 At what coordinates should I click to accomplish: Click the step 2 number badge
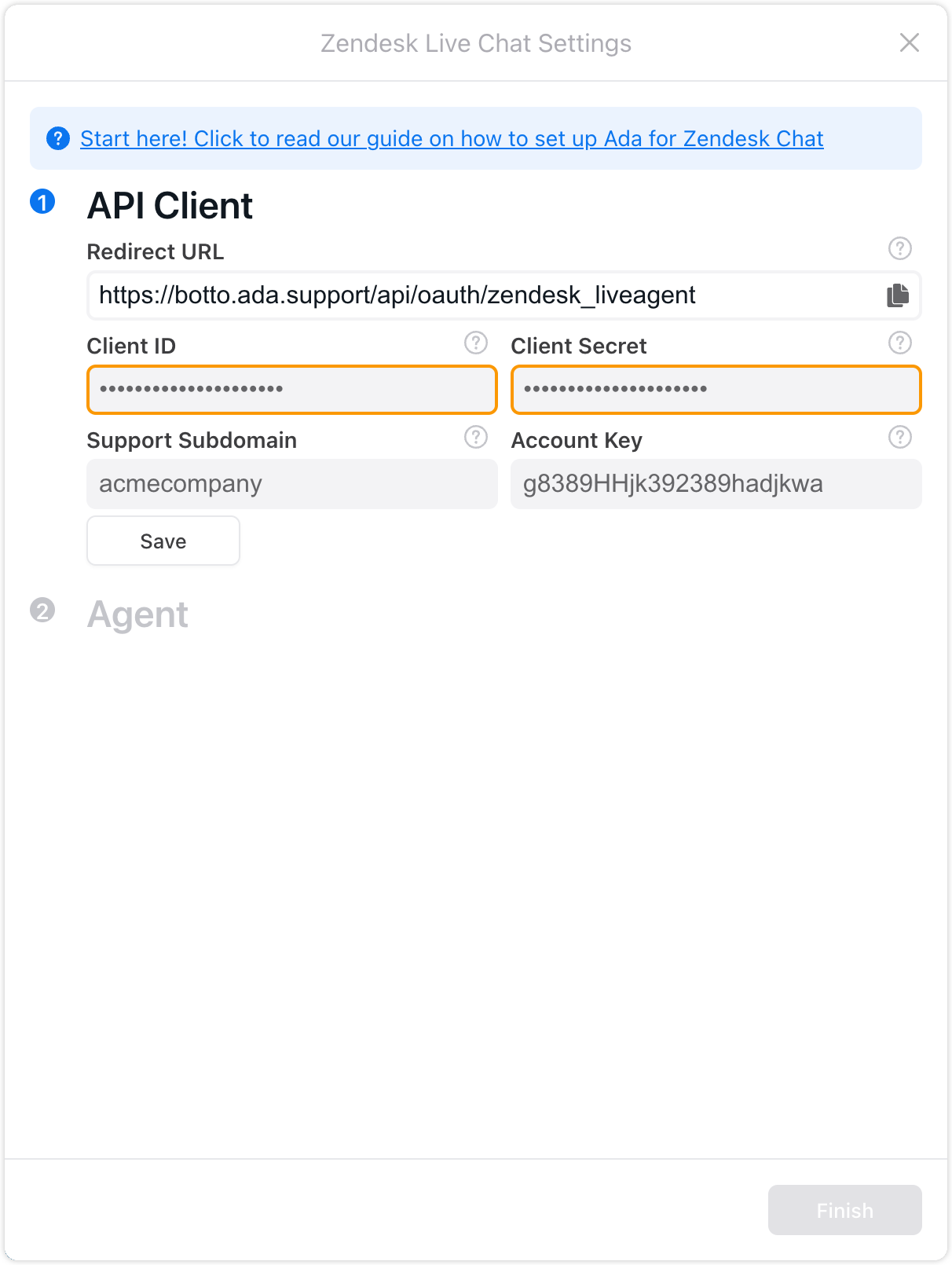click(x=42, y=610)
